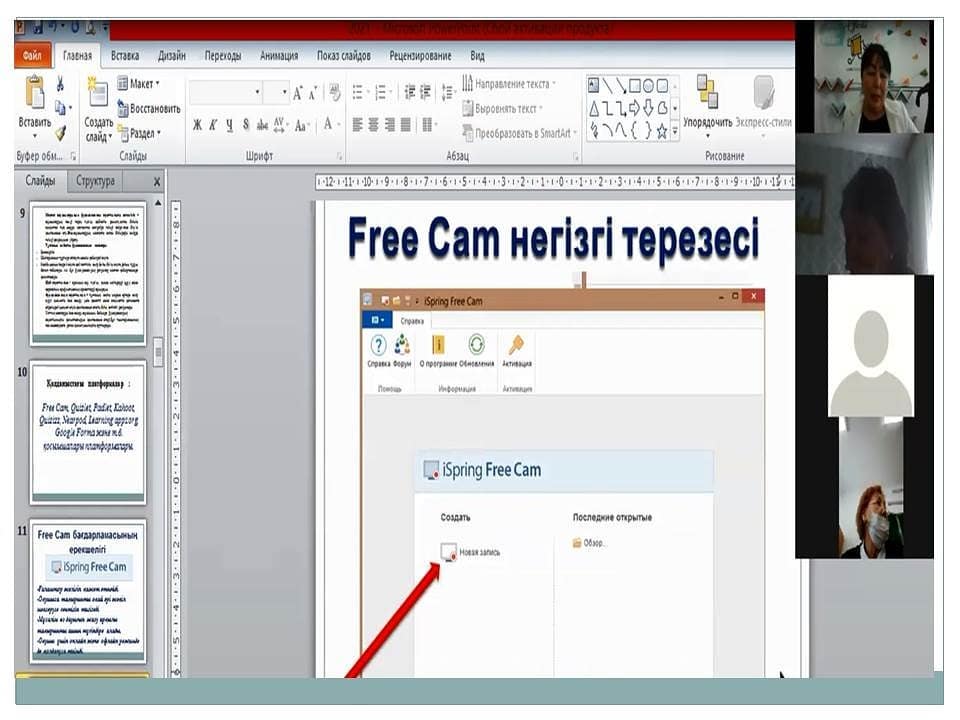Image resolution: width=960 pixels, height=720 pixels.
Task: Switch to the Дизайн ribbon tab
Action: [171, 56]
